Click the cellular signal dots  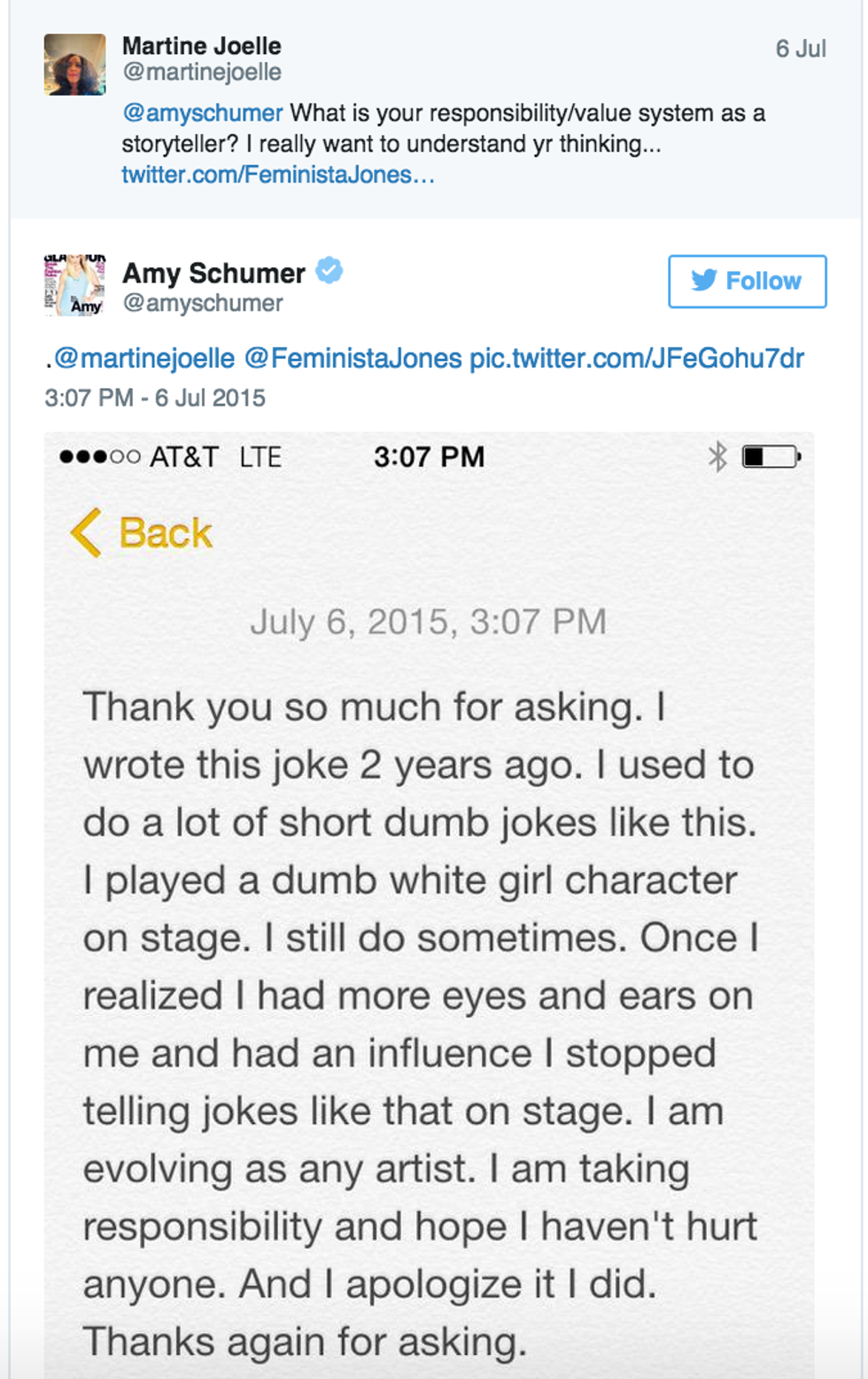(x=99, y=458)
